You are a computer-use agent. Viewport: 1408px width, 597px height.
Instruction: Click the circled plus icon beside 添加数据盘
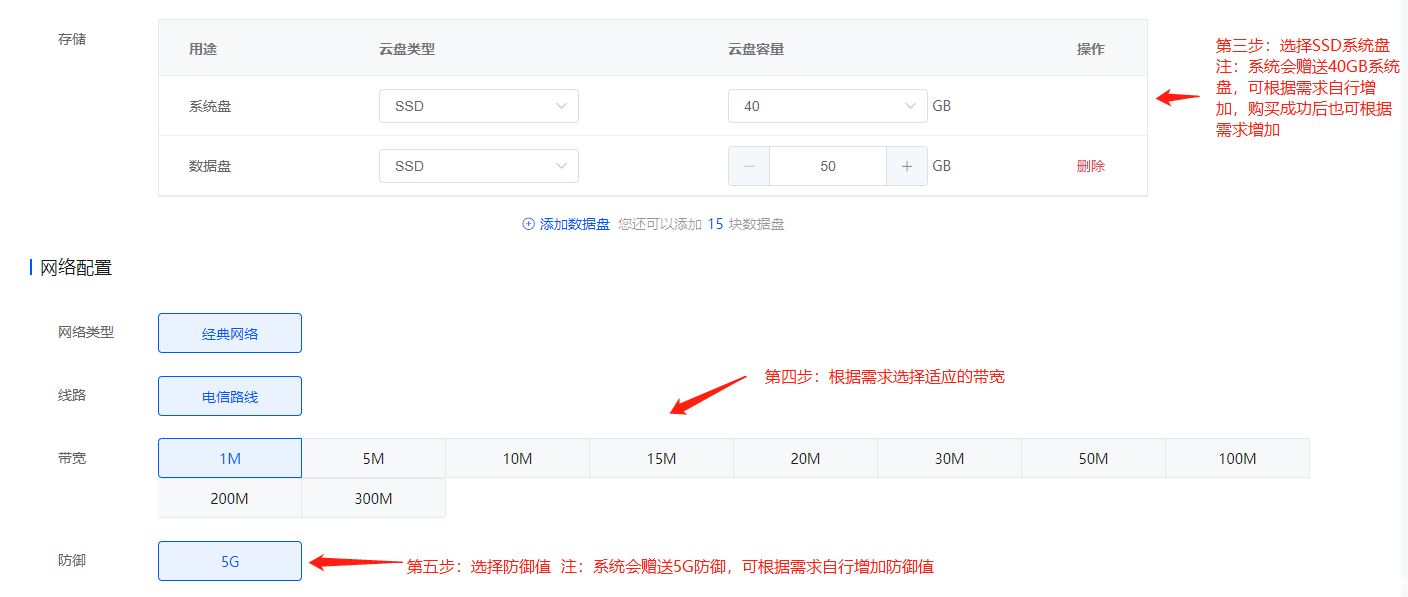click(528, 224)
